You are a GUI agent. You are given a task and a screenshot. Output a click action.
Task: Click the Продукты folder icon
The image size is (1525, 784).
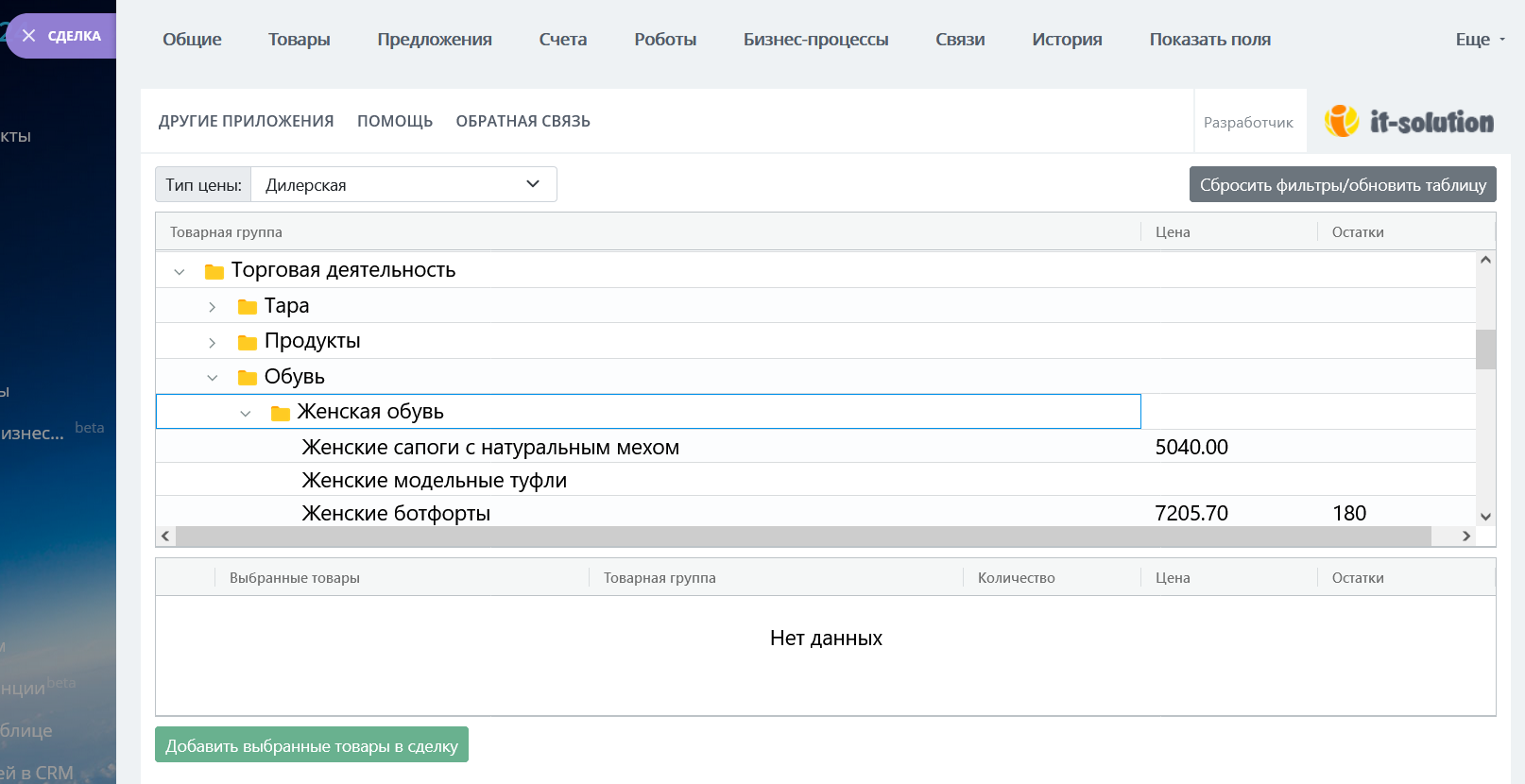pyautogui.click(x=248, y=342)
